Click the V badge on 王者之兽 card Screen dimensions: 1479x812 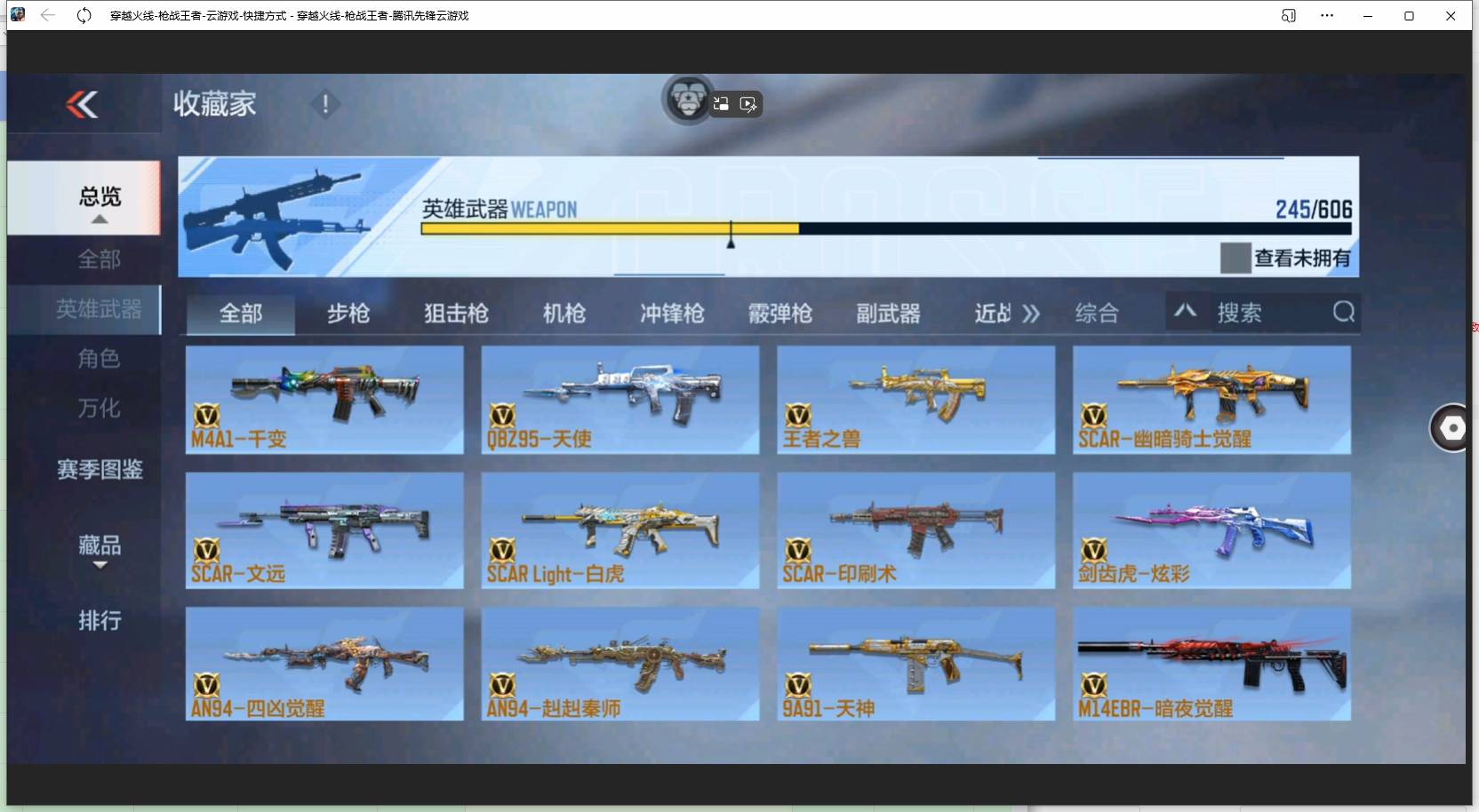[x=798, y=415]
